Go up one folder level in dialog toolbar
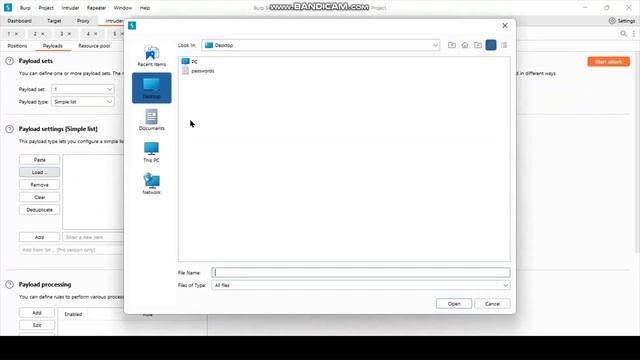 452,45
